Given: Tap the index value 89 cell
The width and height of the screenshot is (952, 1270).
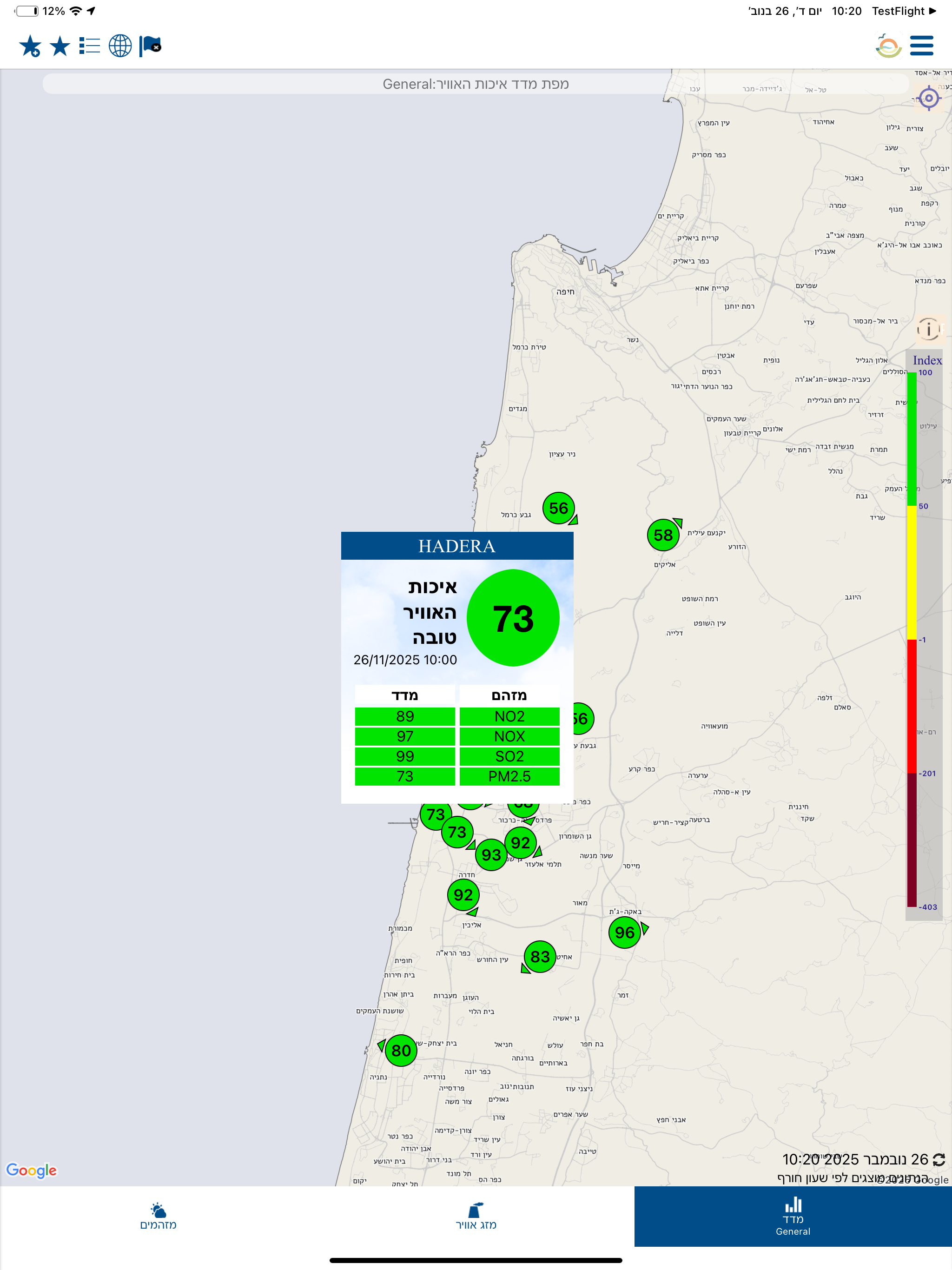Looking at the screenshot, I should 405,716.
